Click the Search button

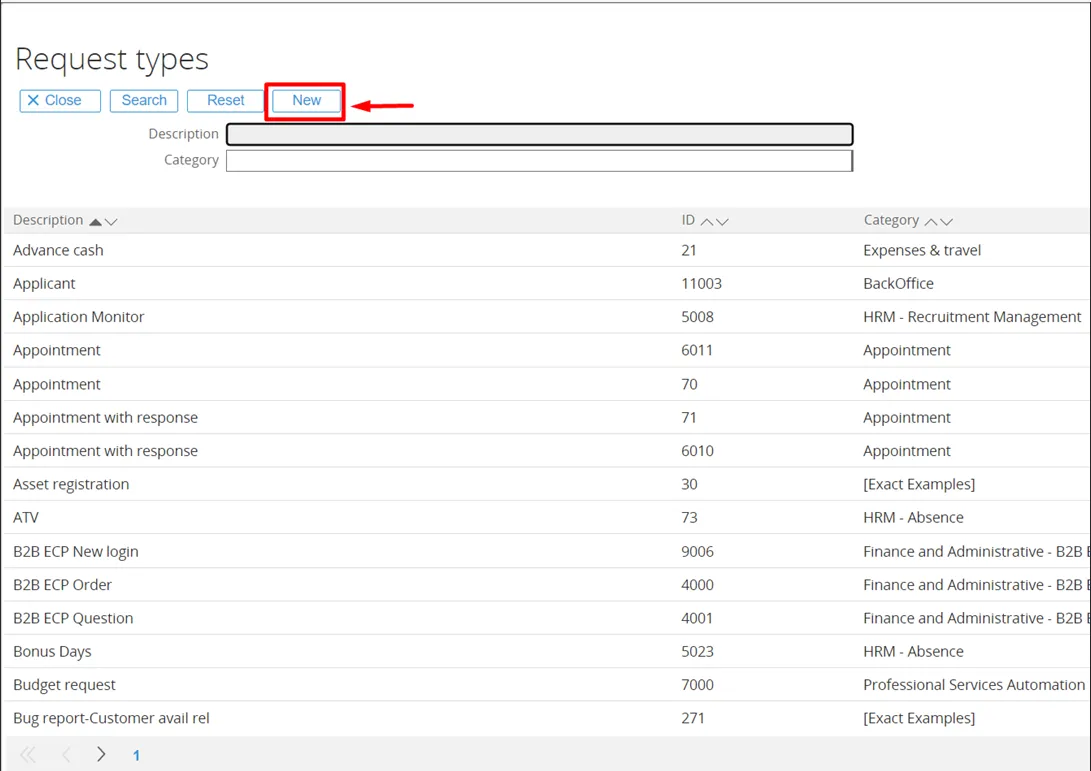[144, 100]
